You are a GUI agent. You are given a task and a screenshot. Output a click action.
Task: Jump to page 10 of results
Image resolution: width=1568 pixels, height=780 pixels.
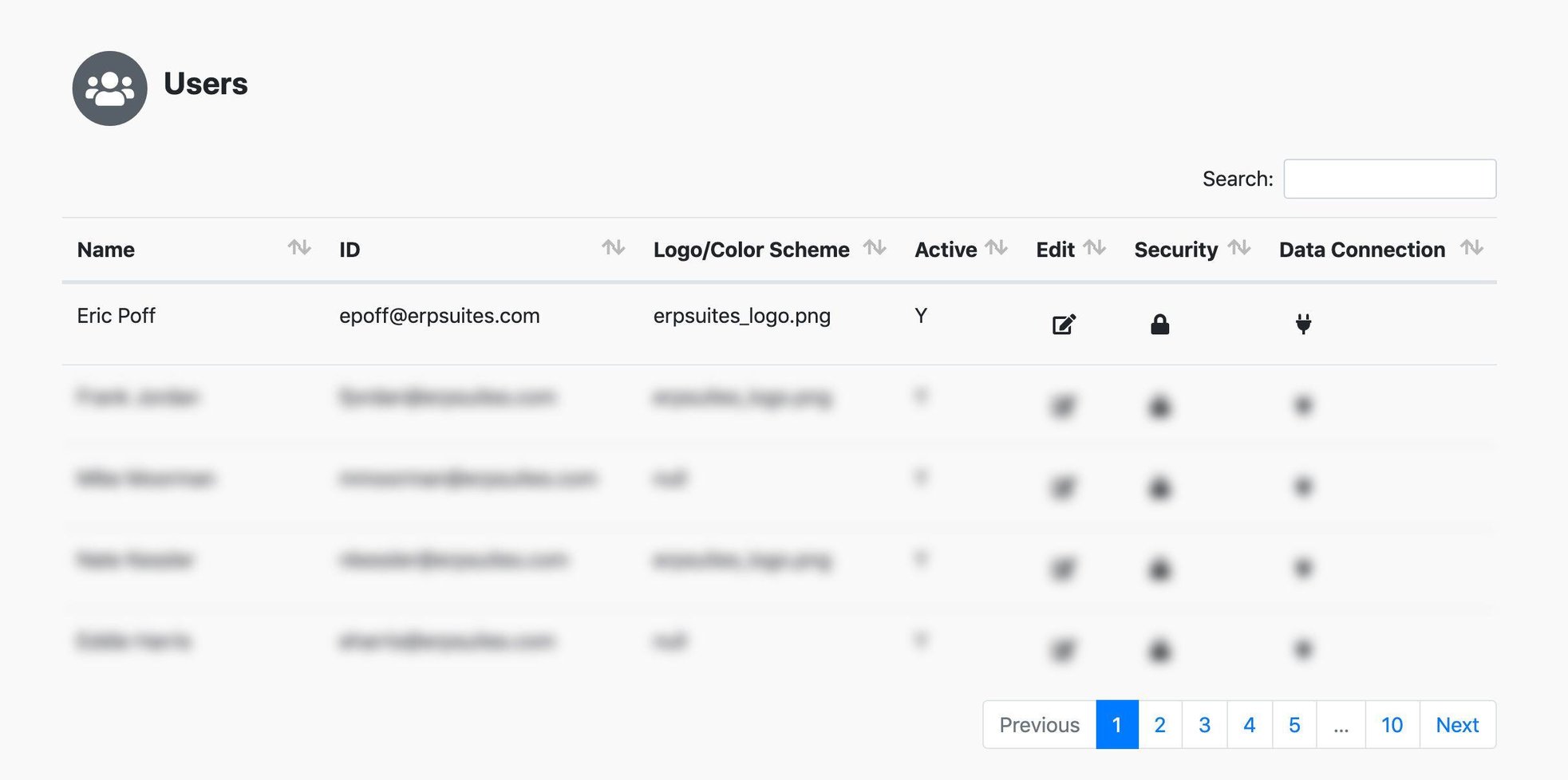[1392, 724]
